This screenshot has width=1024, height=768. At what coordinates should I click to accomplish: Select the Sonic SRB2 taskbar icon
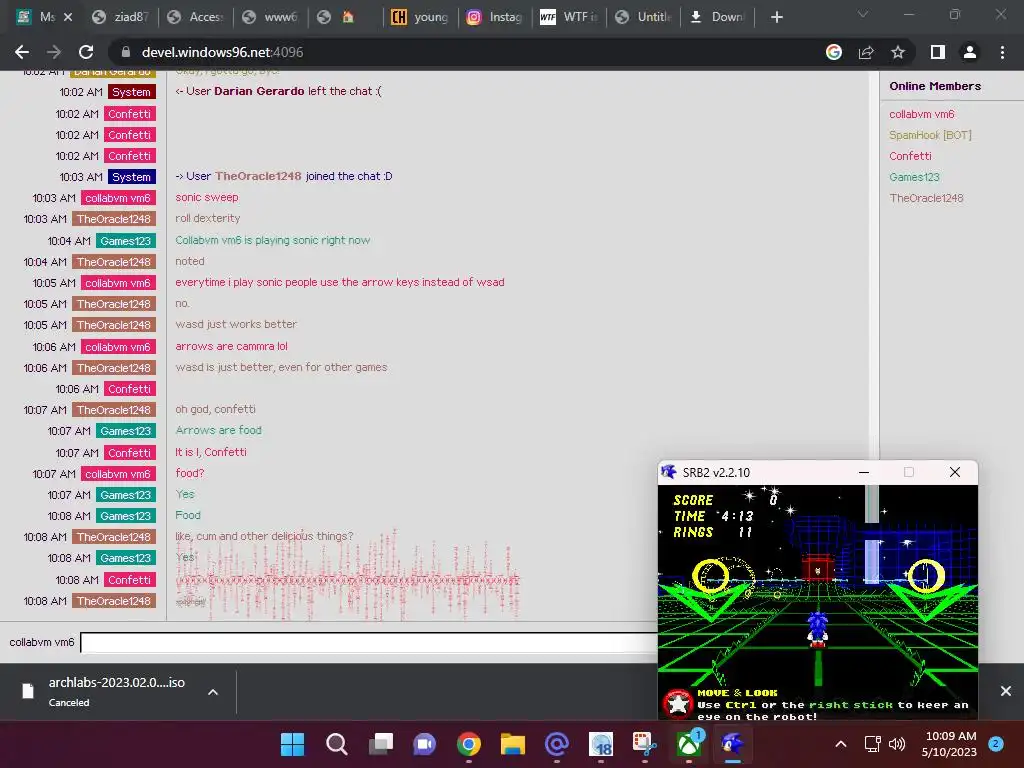[x=733, y=744]
